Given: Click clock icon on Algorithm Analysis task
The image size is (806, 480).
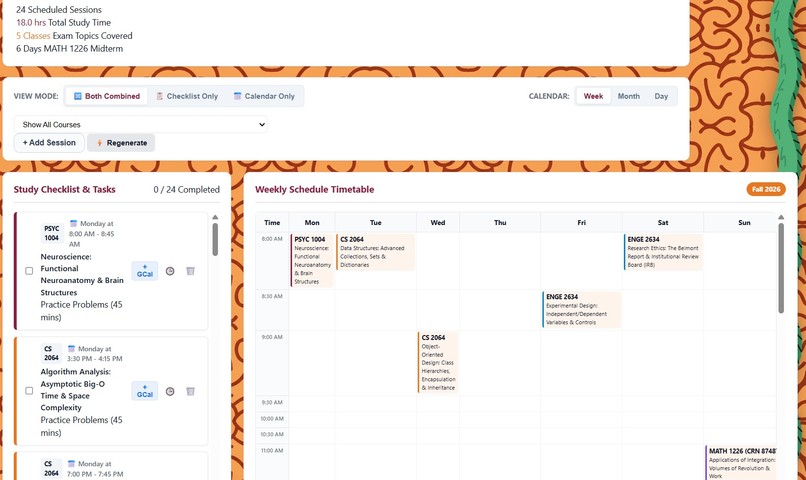Looking at the screenshot, I should click(170, 392).
